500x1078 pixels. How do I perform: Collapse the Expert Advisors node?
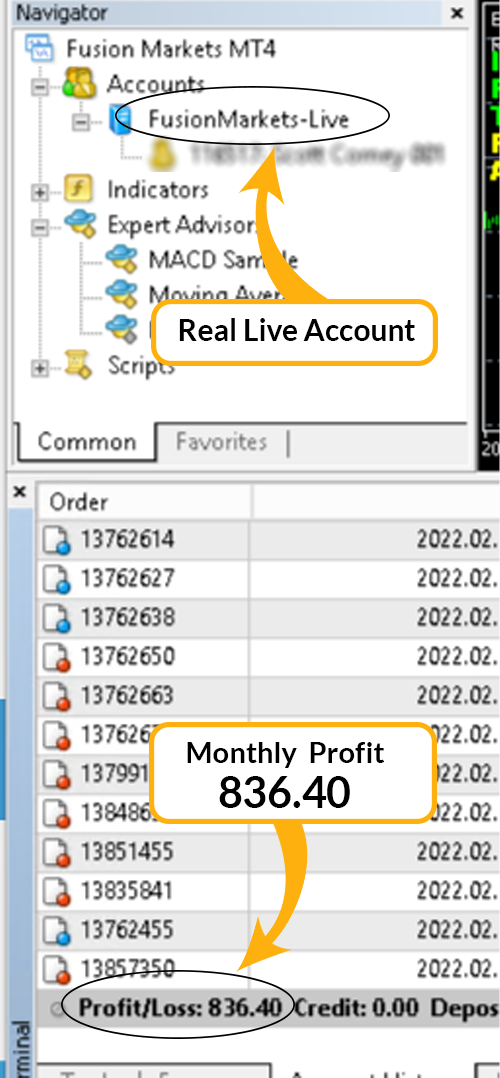41,228
